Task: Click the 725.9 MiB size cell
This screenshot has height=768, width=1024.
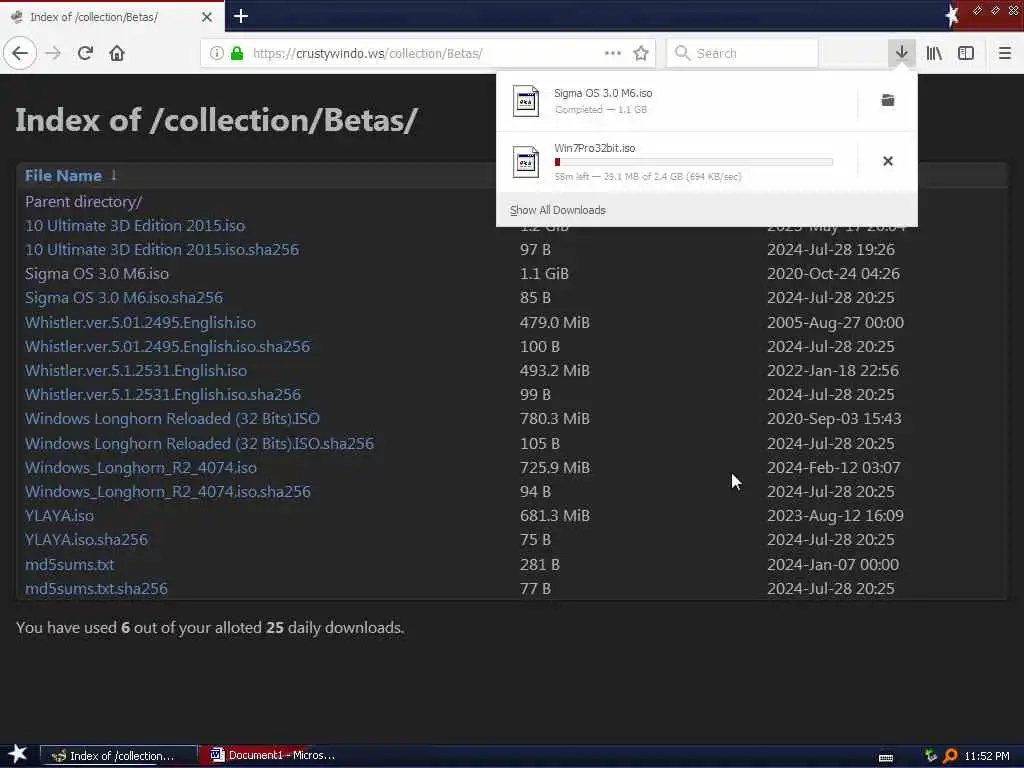Action: (x=554, y=468)
